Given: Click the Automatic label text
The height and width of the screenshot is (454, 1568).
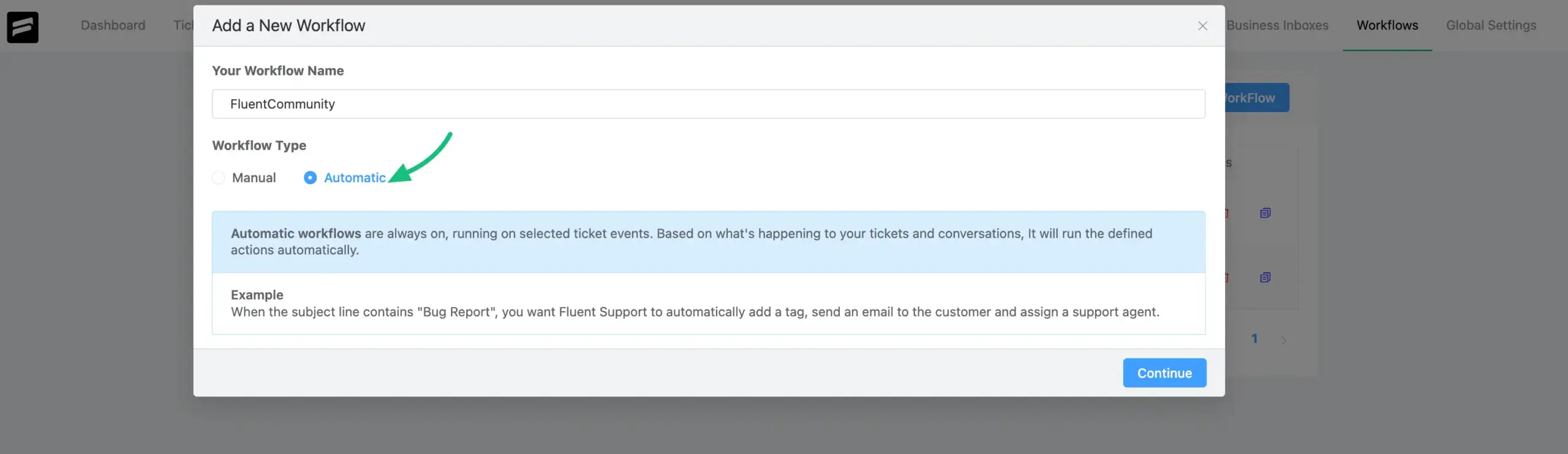Looking at the screenshot, I should (355, 178).
